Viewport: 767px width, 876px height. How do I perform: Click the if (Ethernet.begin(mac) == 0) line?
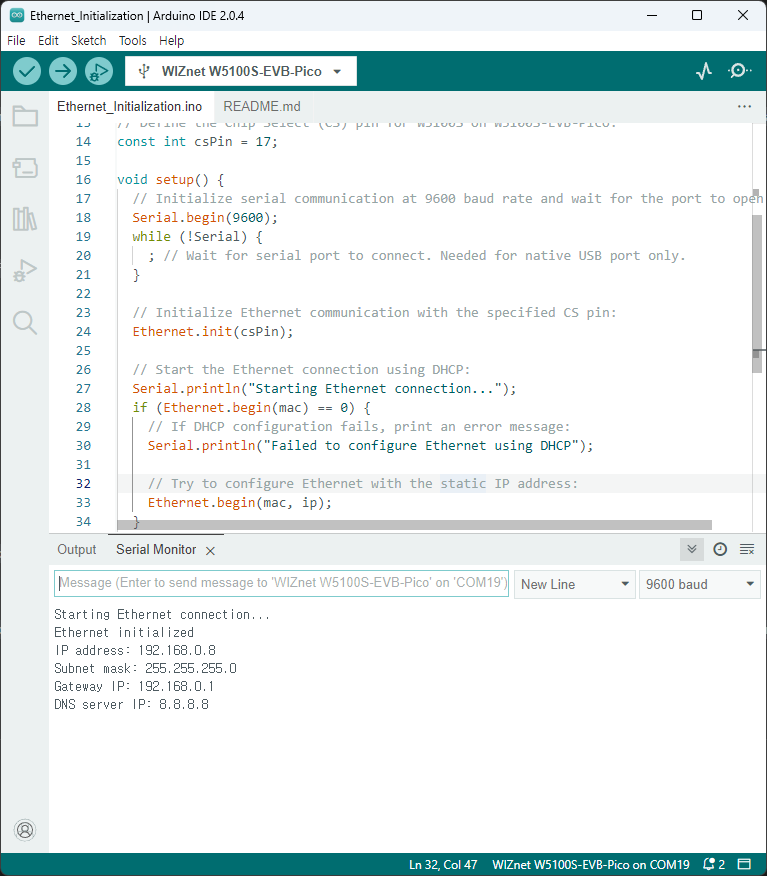(251, 407)
